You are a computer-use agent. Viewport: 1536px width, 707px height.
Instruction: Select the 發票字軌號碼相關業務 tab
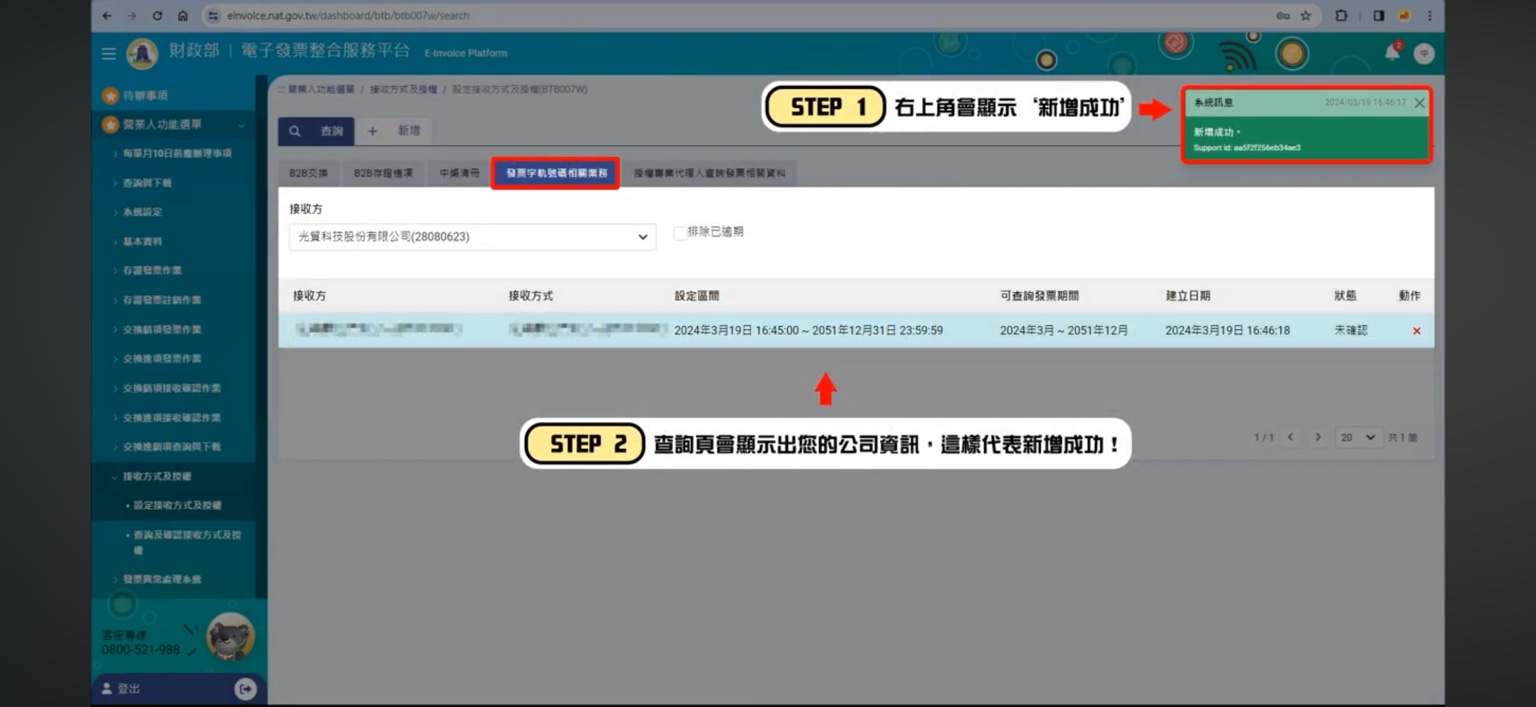pos(556,173)
